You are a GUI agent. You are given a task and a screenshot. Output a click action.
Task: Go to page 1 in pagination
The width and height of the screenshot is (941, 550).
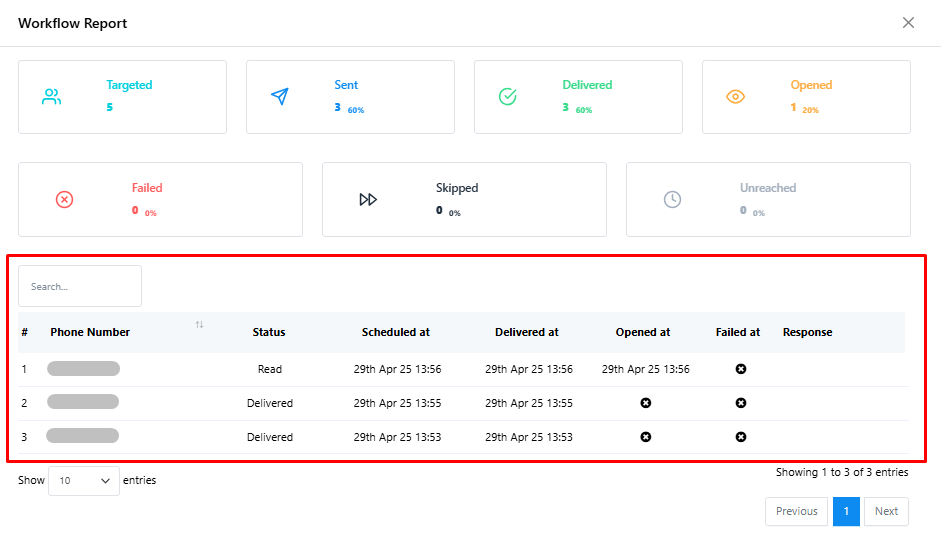click(x=846, y=511)
